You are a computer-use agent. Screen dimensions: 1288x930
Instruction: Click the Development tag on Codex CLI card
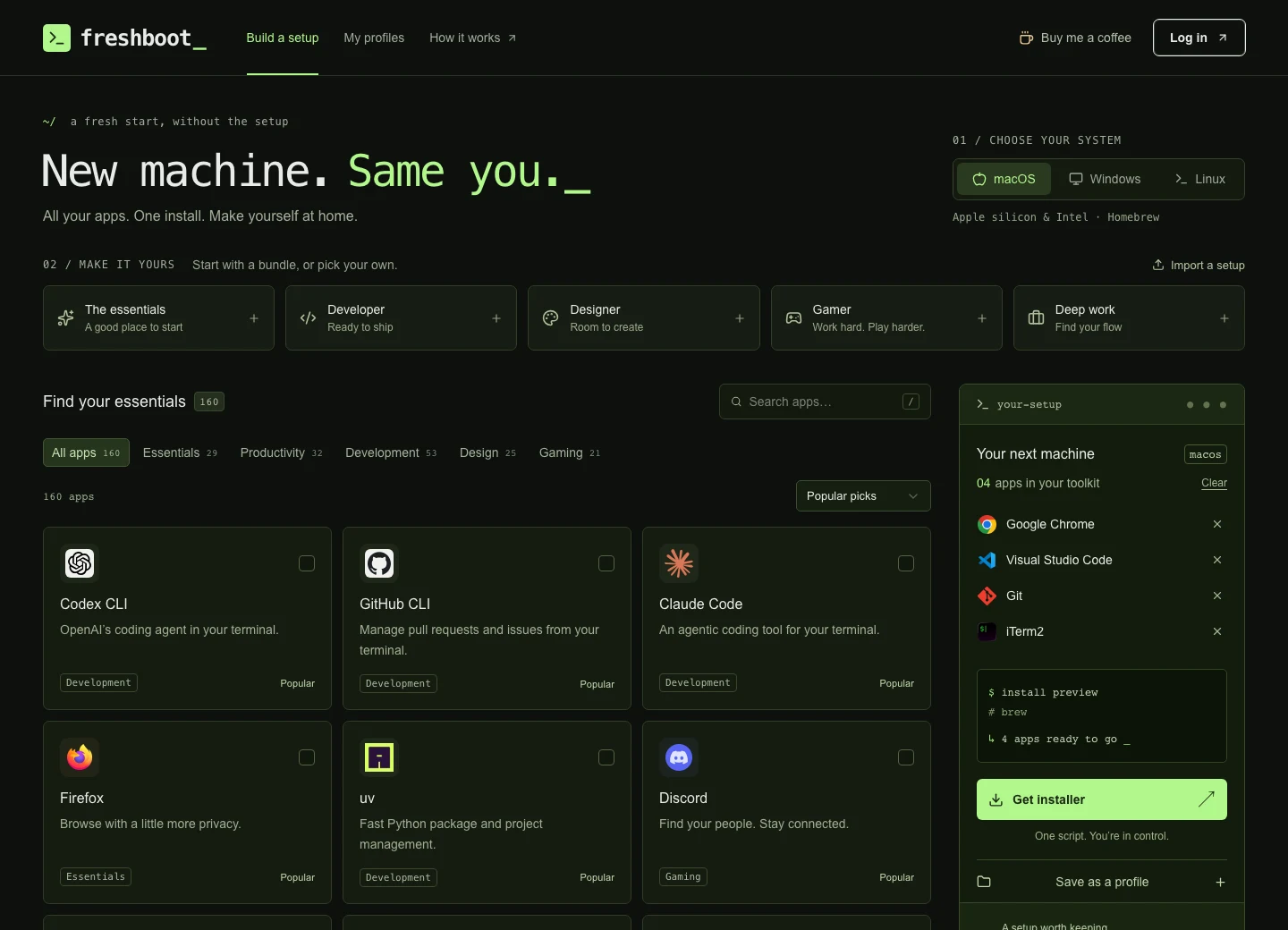pyautogui.click(x=98, y=682)
